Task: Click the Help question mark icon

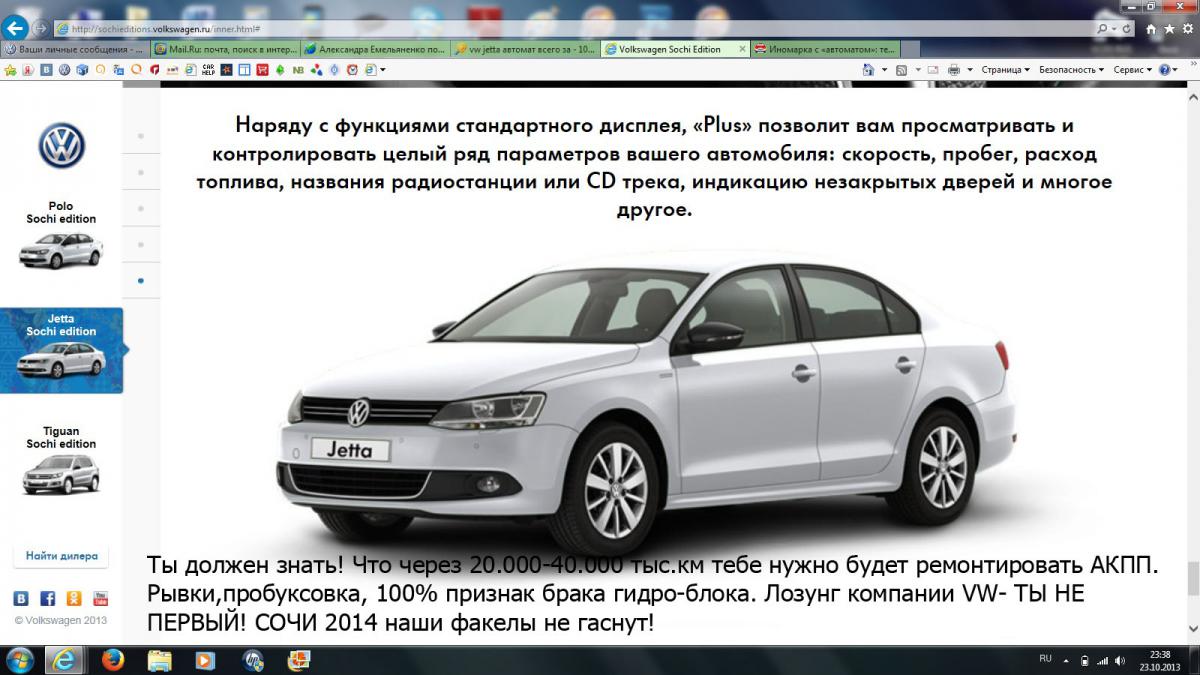Action: click(1164, 70)
